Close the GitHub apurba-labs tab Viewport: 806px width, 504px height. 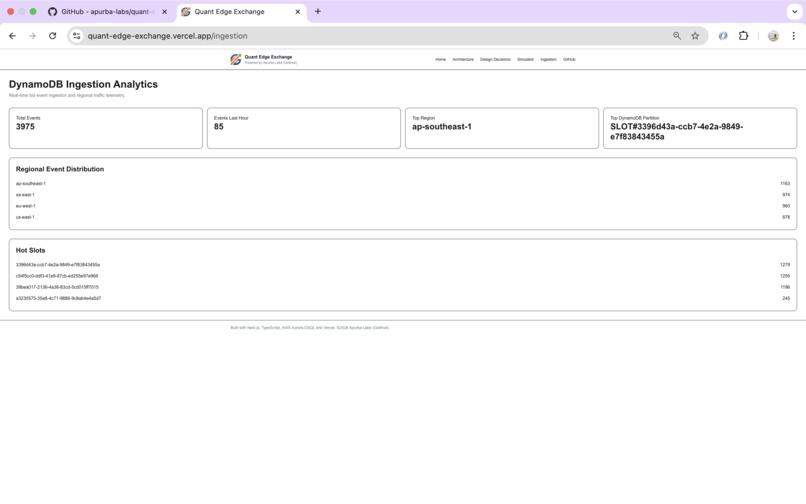click(164, 12)
